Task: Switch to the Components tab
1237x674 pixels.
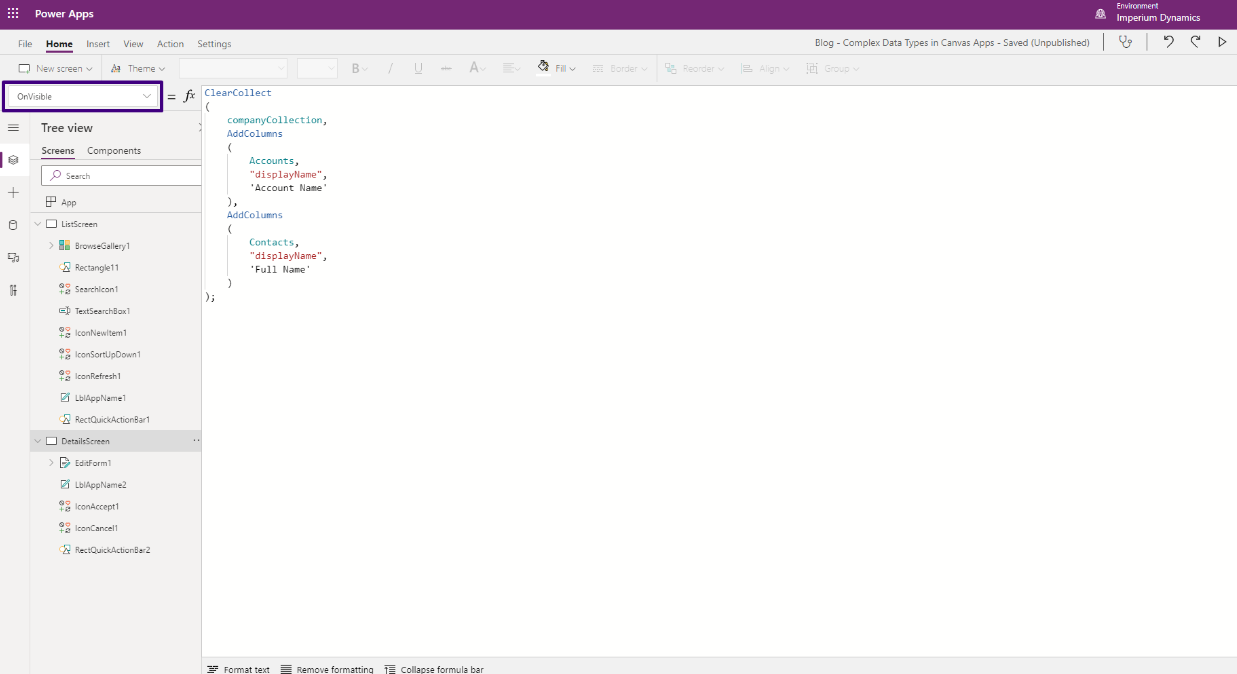Action: (x=114, y=151)
